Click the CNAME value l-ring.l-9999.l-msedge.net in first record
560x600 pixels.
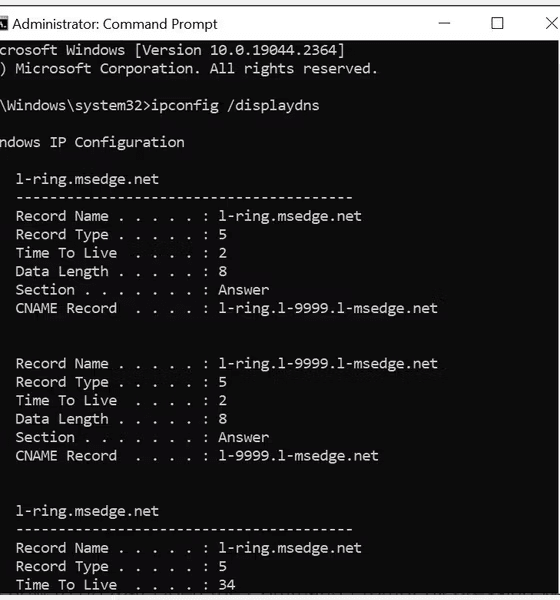click(x=328, y=308)
